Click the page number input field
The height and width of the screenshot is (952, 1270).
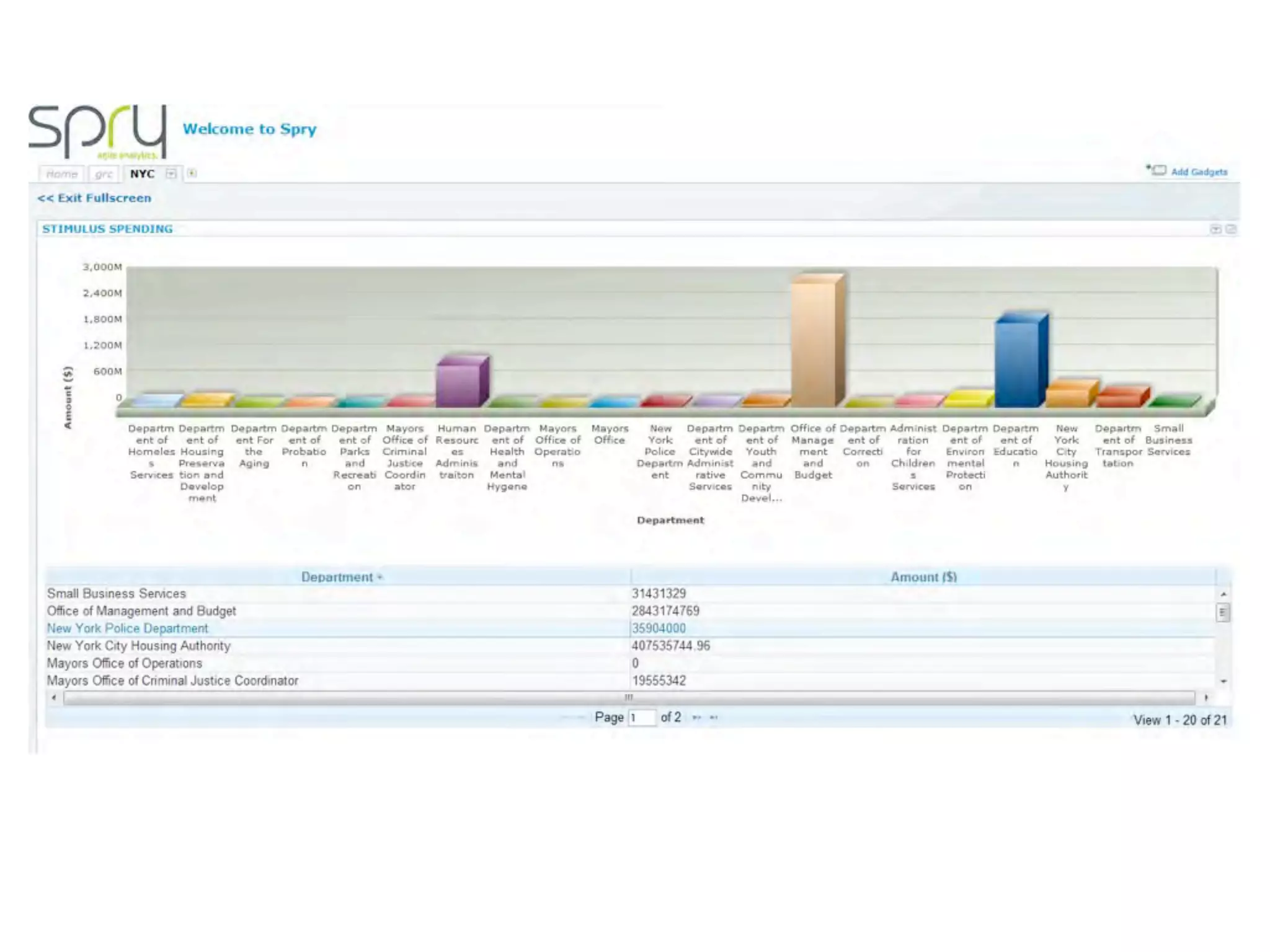click(x=642, y=718)
